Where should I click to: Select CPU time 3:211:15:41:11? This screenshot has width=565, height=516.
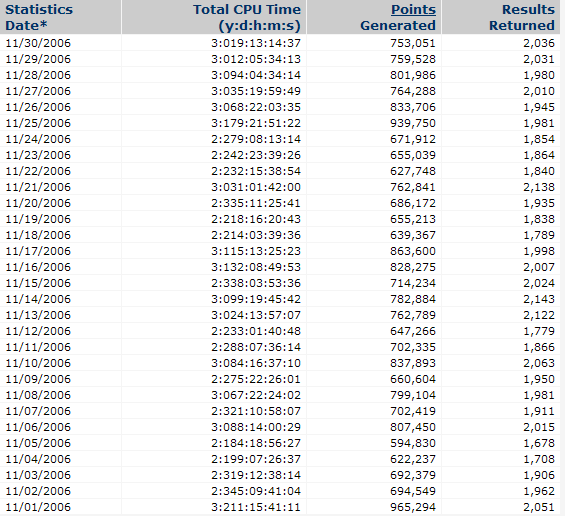click(256, 507)
